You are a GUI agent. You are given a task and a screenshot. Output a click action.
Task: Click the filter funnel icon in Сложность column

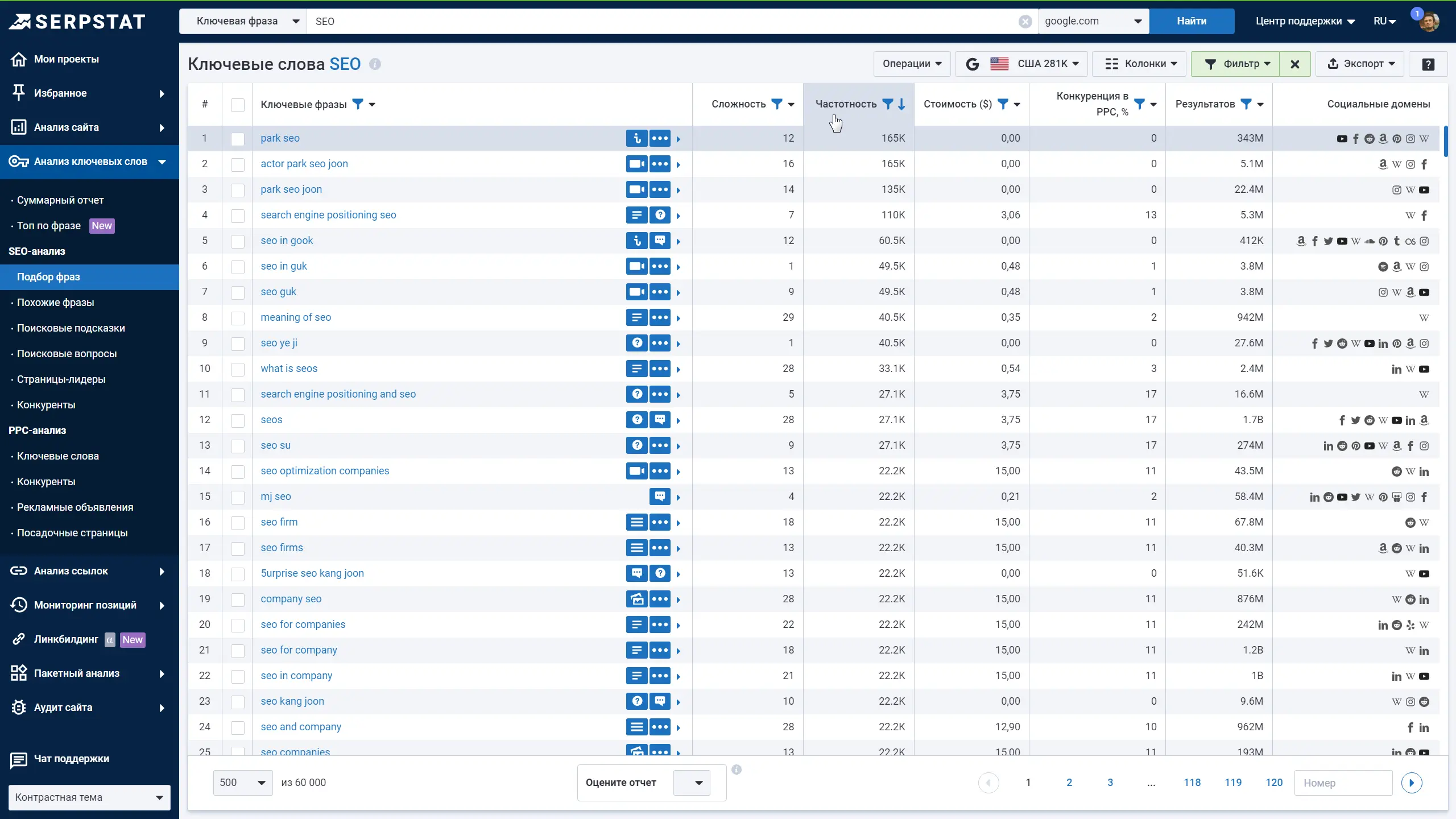pyautogui.click(x=776, y=104)
